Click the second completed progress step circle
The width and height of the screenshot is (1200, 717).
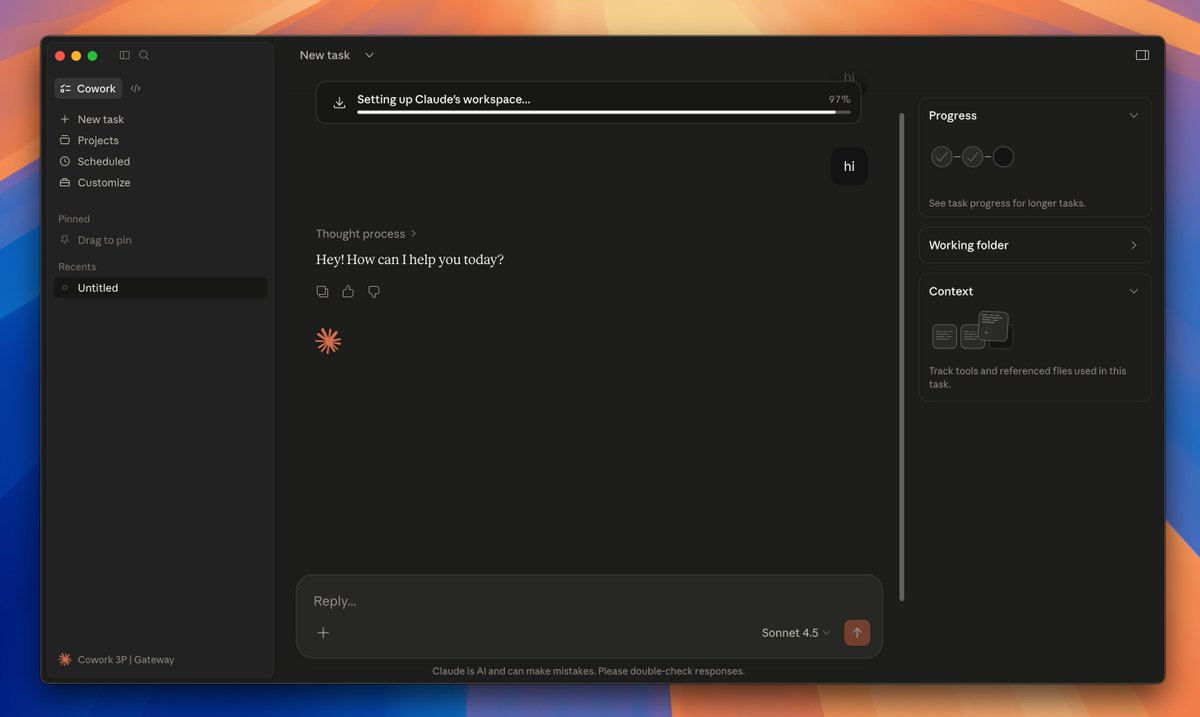click(972, 156)
